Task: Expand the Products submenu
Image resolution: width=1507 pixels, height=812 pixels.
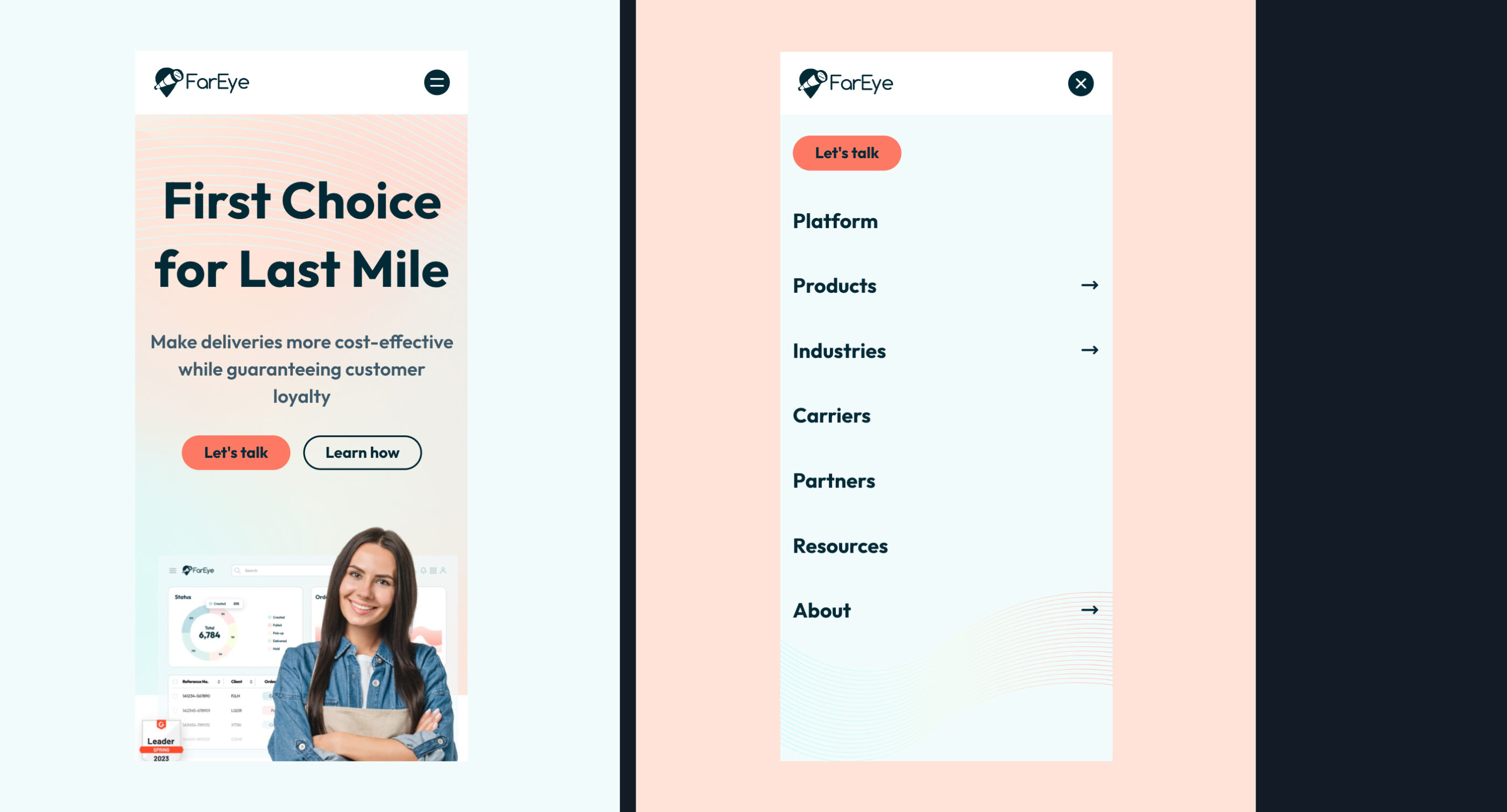Action: pyautogui.click(x=1089, y=285)
